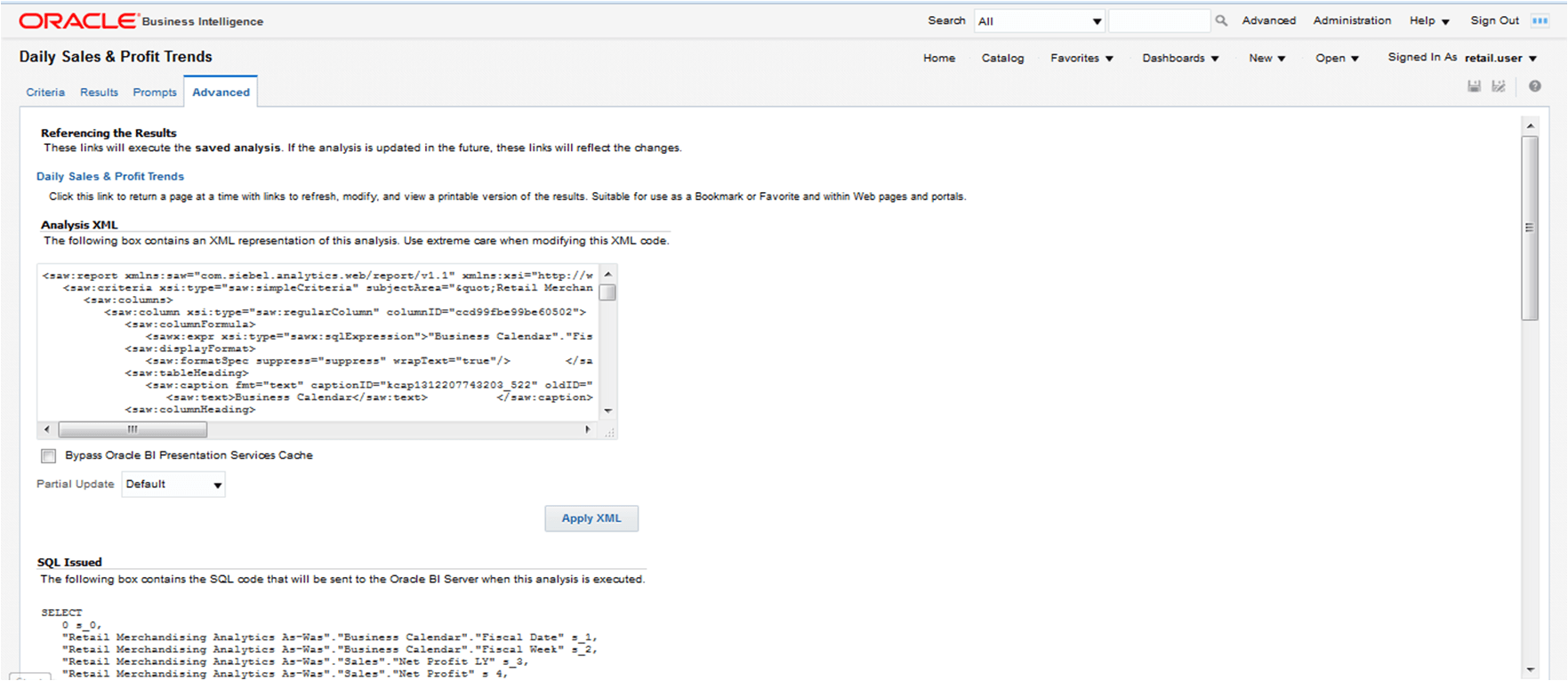The width and height of the screenshot is (1568, 681).
Task: Click the XML box scroll-up arrow
Action: tap(608, 273)
